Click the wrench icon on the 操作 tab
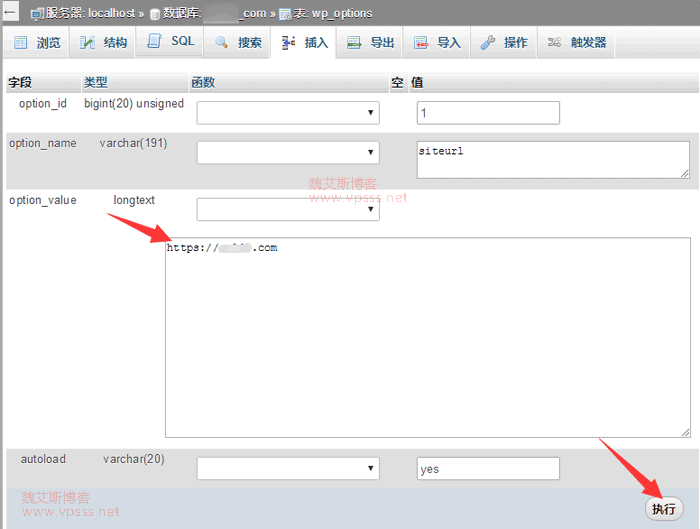 488,43
